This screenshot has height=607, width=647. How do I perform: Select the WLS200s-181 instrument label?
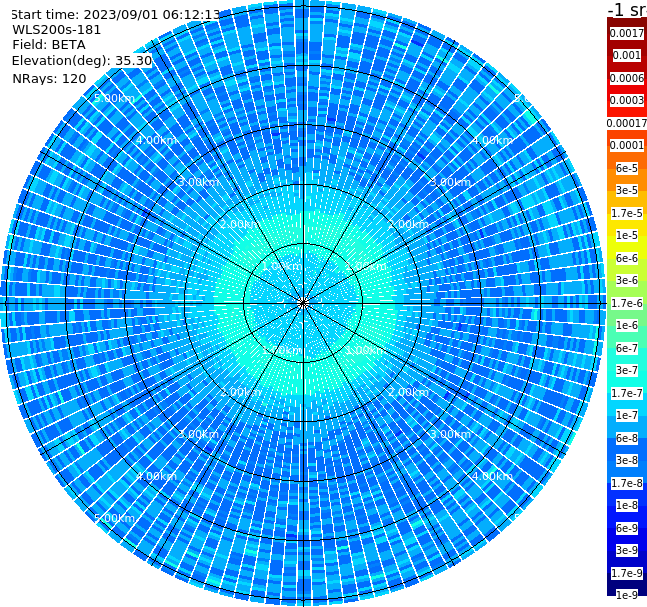[57, 30]
